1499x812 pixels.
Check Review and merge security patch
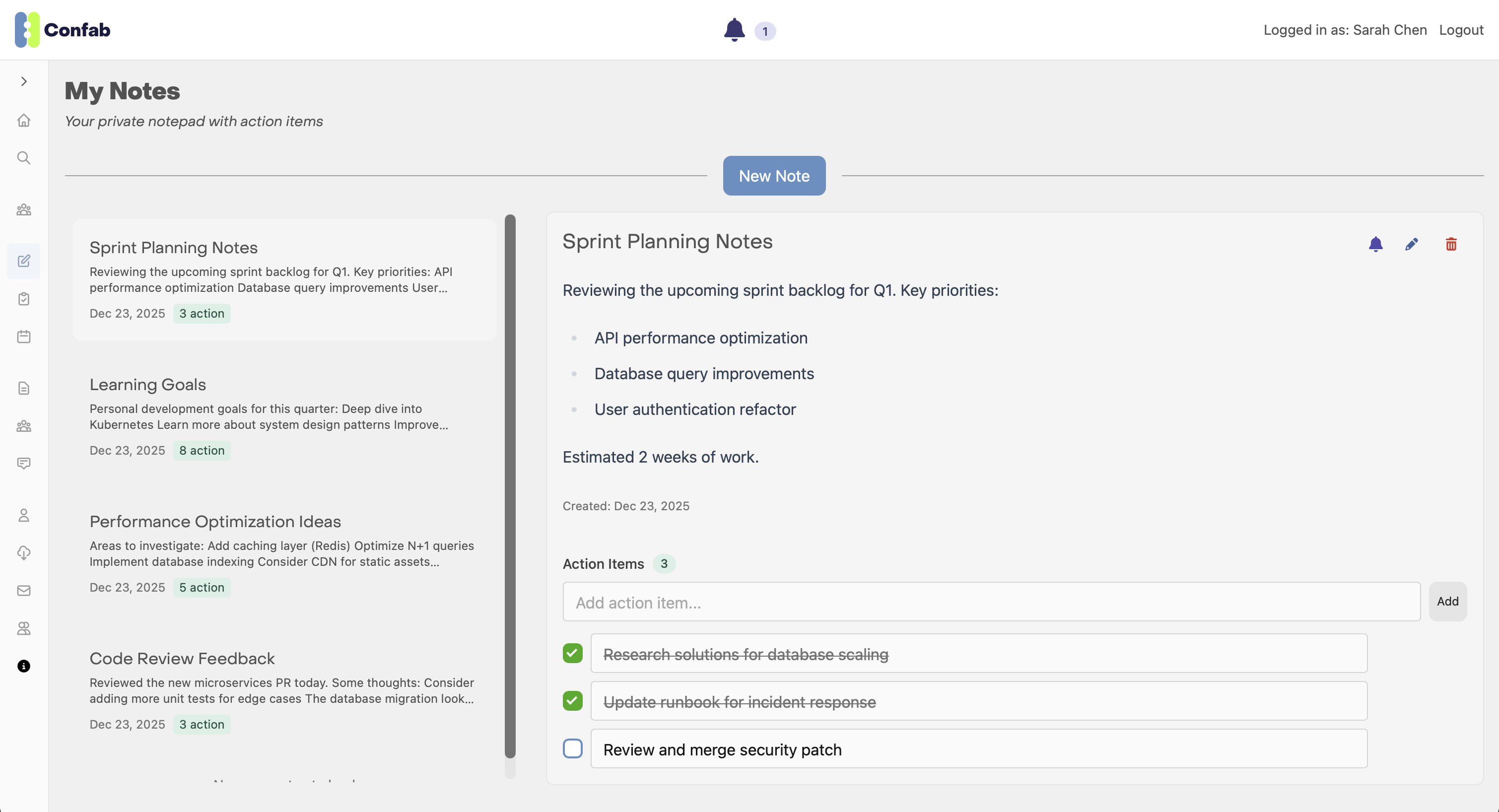point(573,748)
